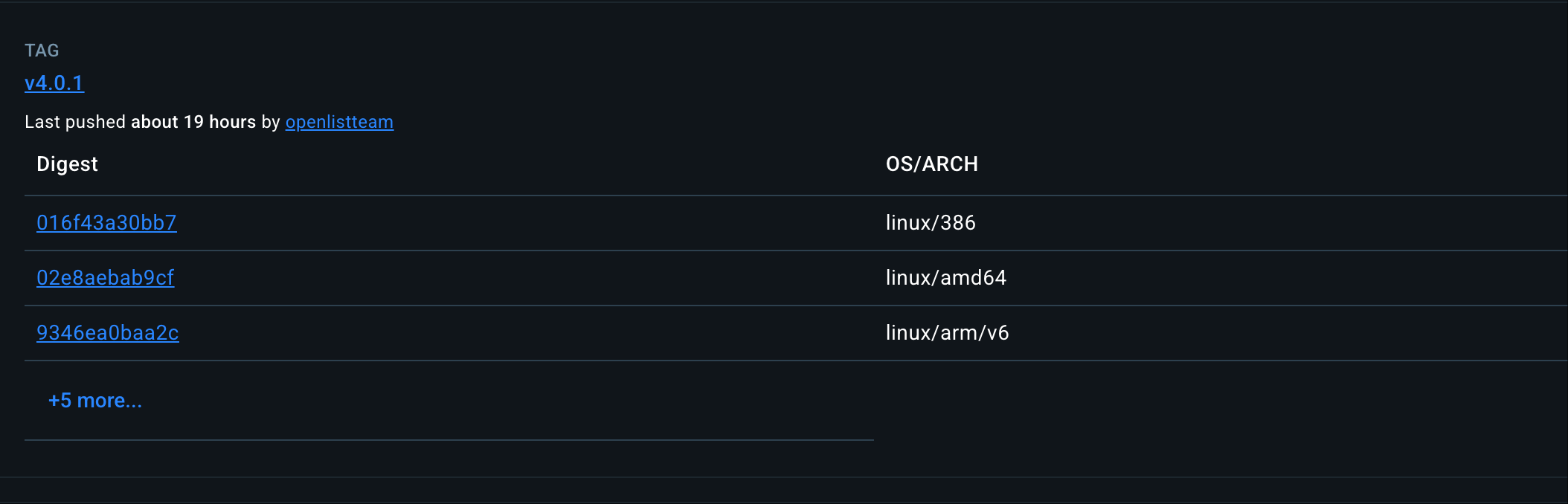Open the v4.0.1 tag link

click(x=54, y=83)
